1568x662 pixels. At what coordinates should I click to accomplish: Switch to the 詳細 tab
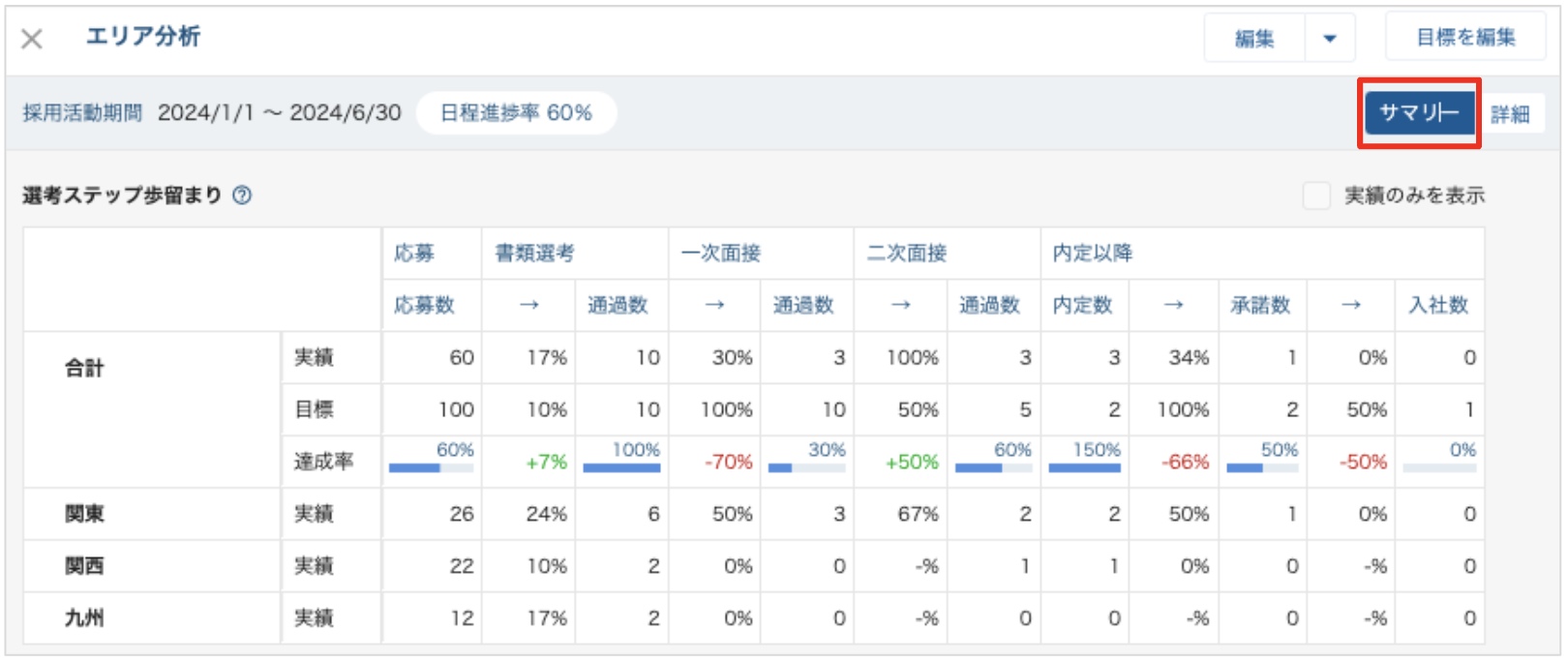pos(1510,114)
